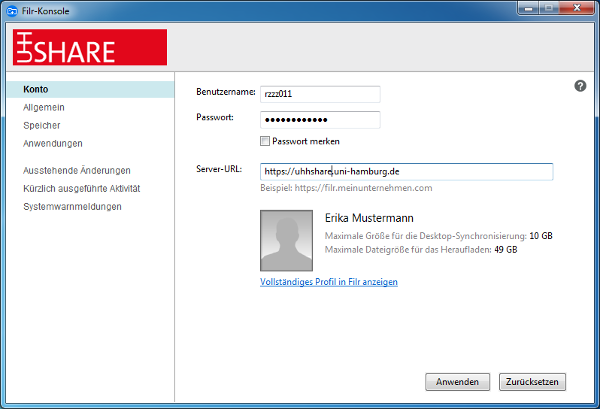
Task: Click the 10 GB sync size value
Action: (x=541, y=236)
